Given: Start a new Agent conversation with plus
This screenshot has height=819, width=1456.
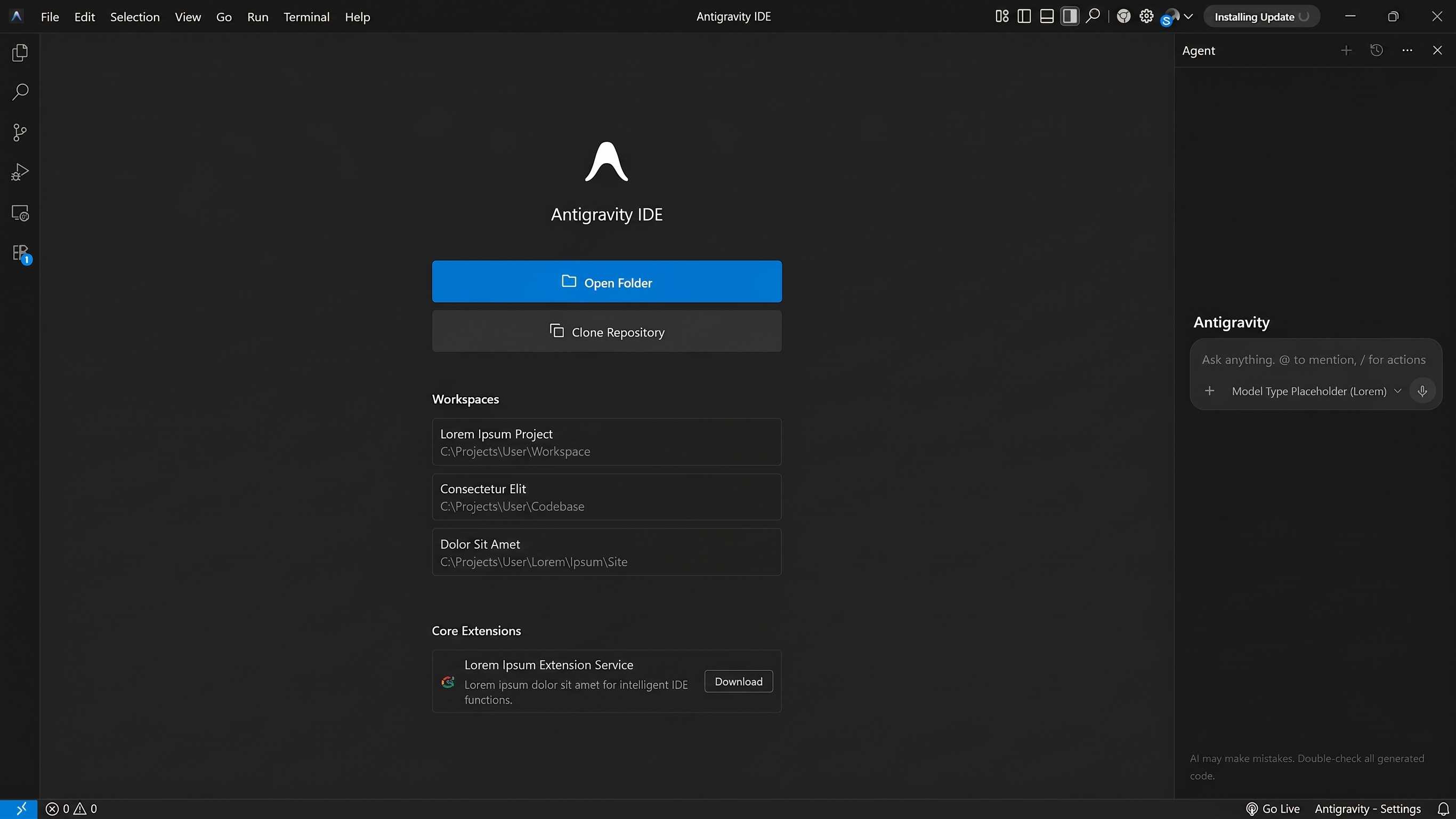Looking at the screenshot, I should click(1346, 50).
